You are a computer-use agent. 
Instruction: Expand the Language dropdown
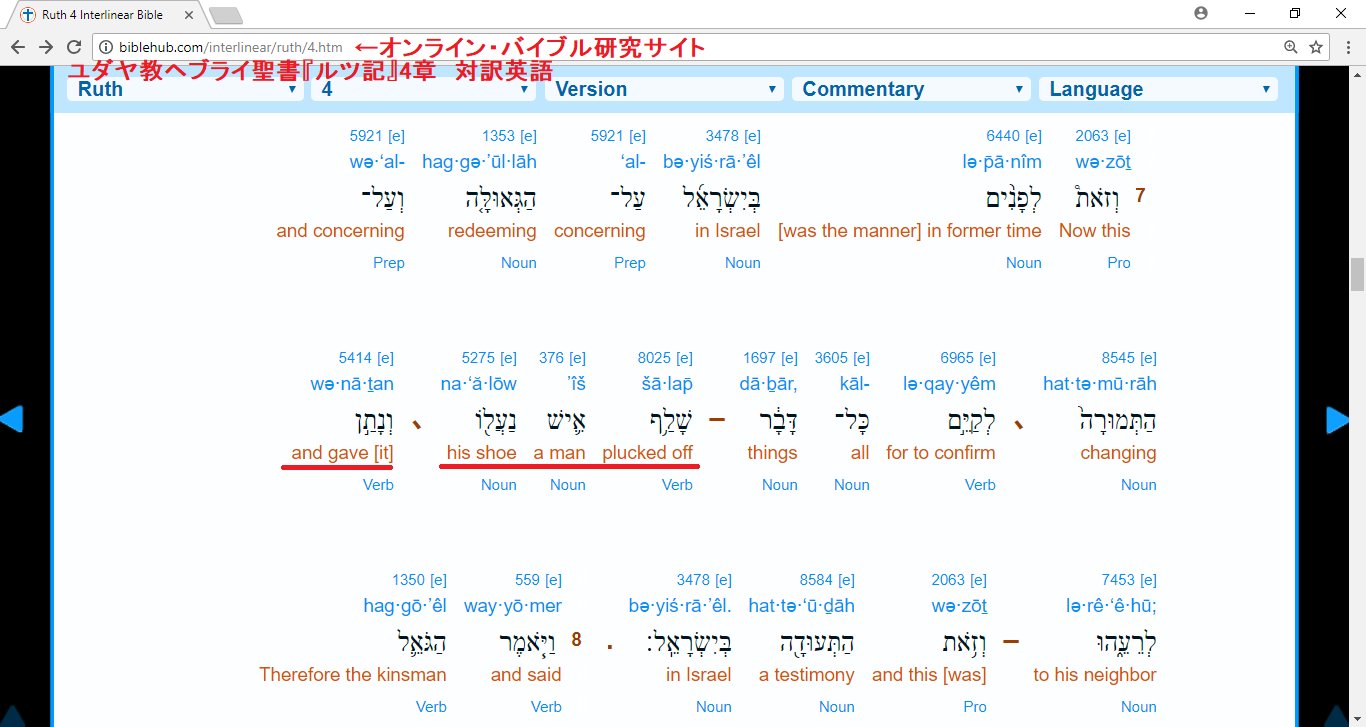[x=1158, y=89]
